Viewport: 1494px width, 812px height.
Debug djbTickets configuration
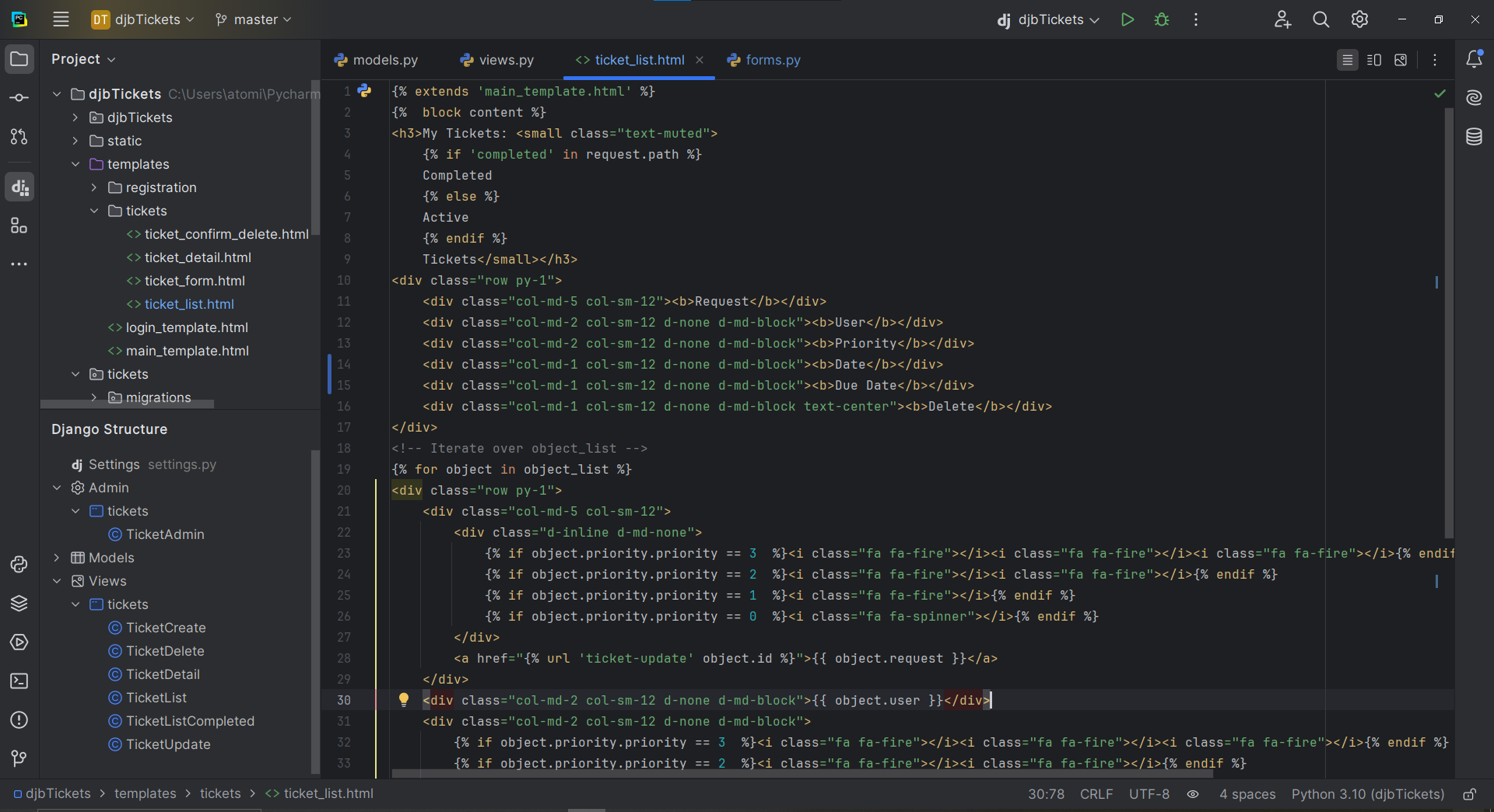point(1162,19)
